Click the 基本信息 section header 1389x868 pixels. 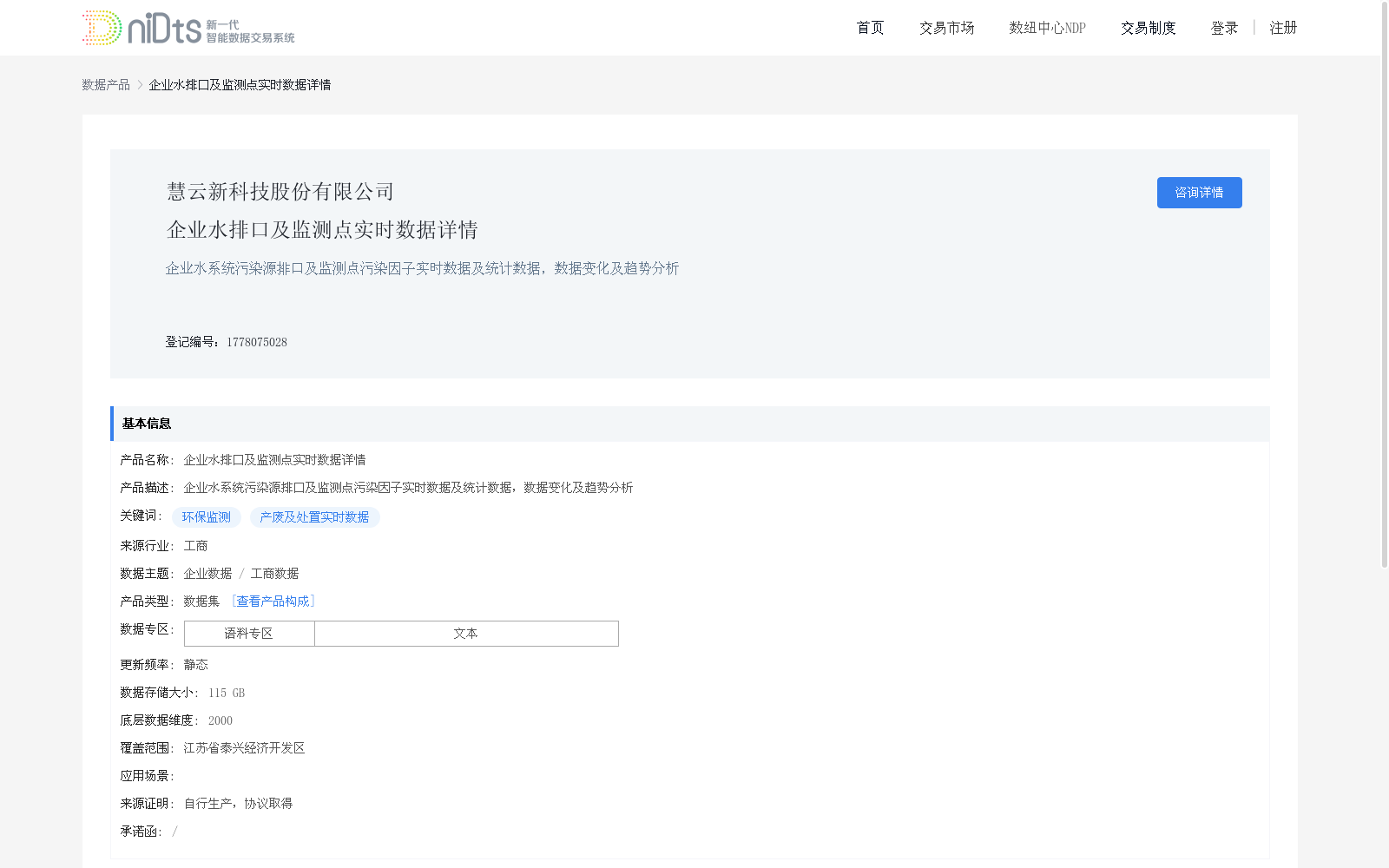click(690, 424)
